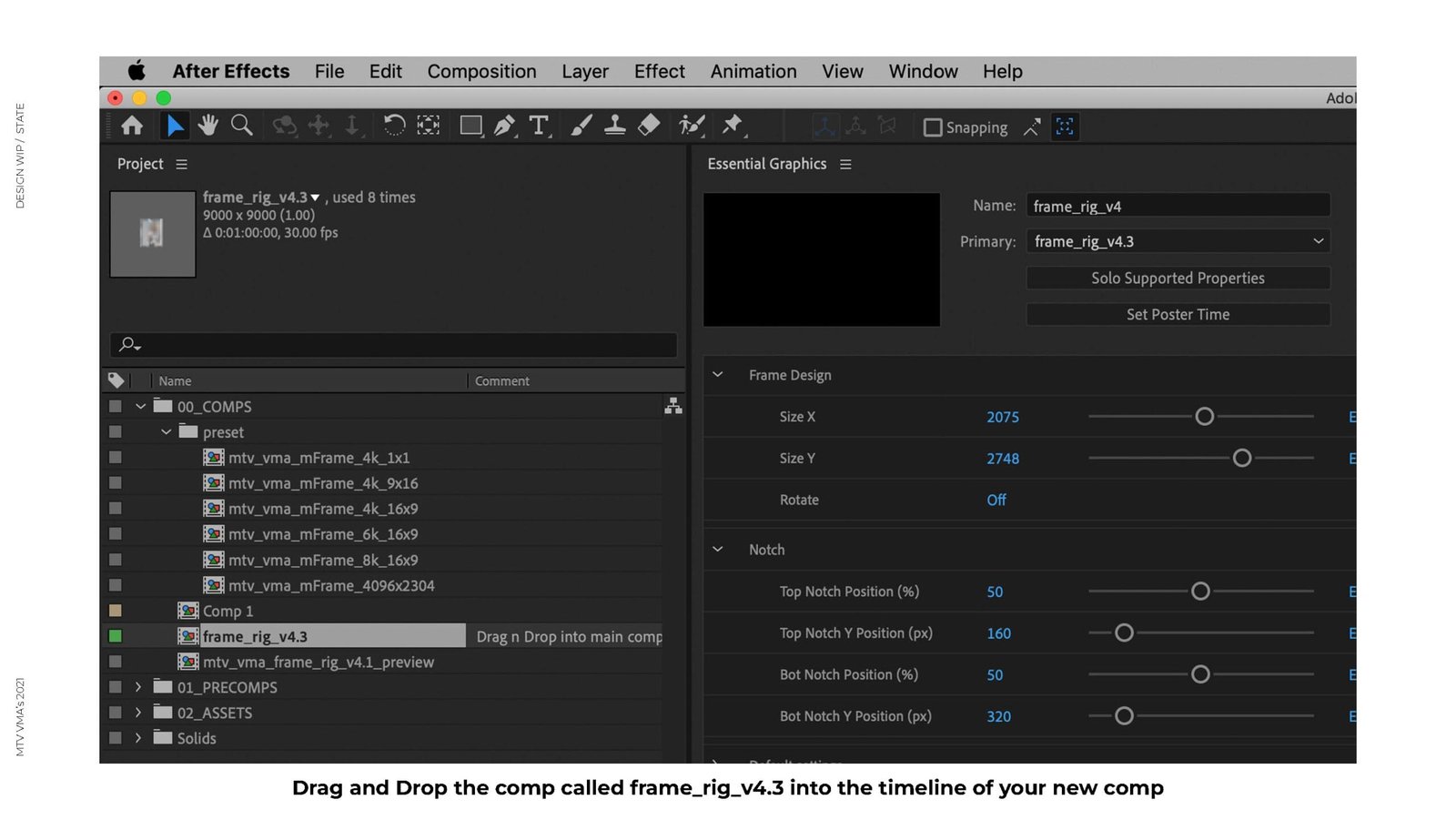Viewport: 1456px width, 820px height.
Task: Select the Zoom magnifier tool
Action: (242, 126)
